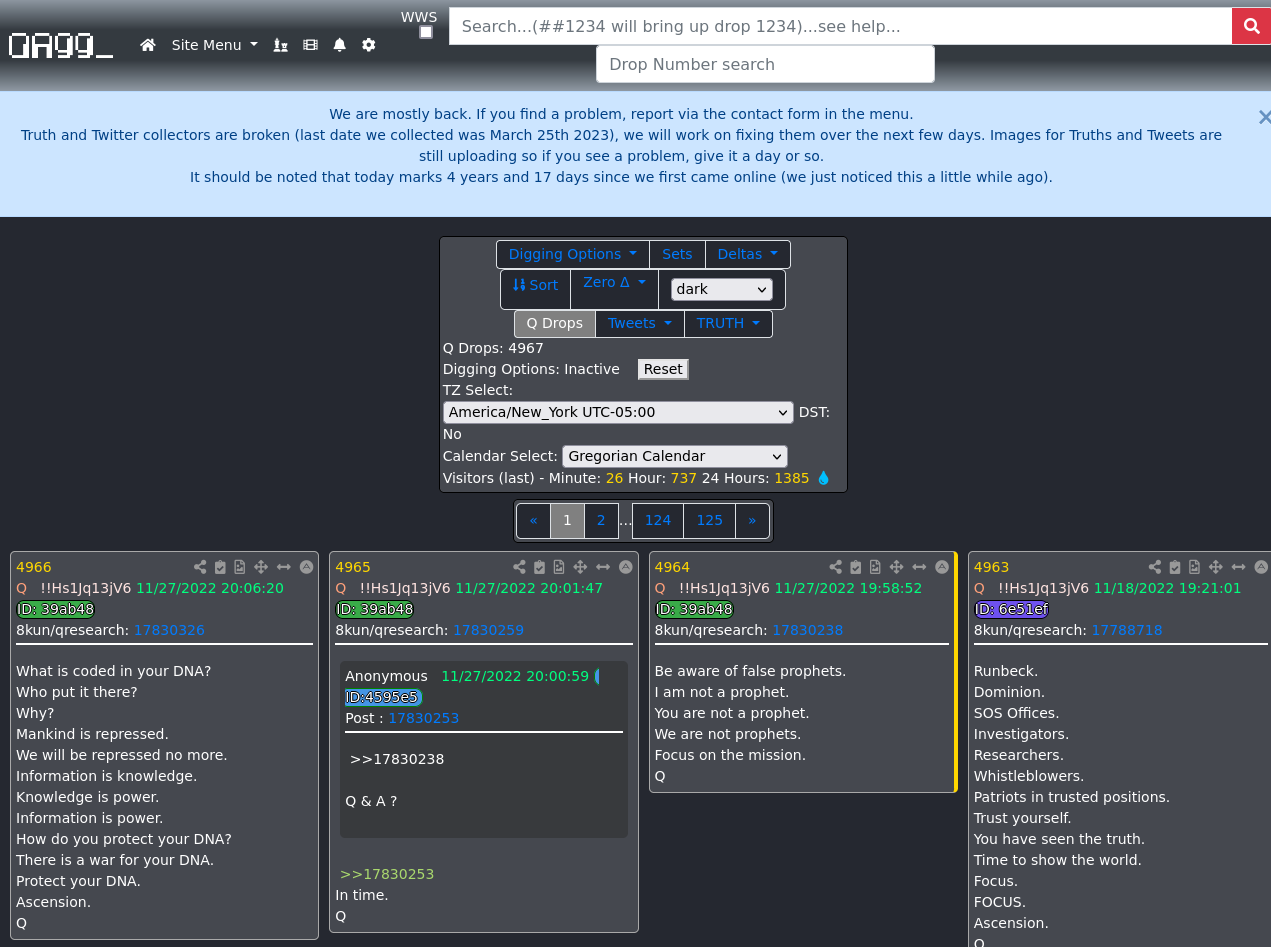The width and height of the screenshot is (1271, 947).
Task: Share drop 4965
Action: 519,567
